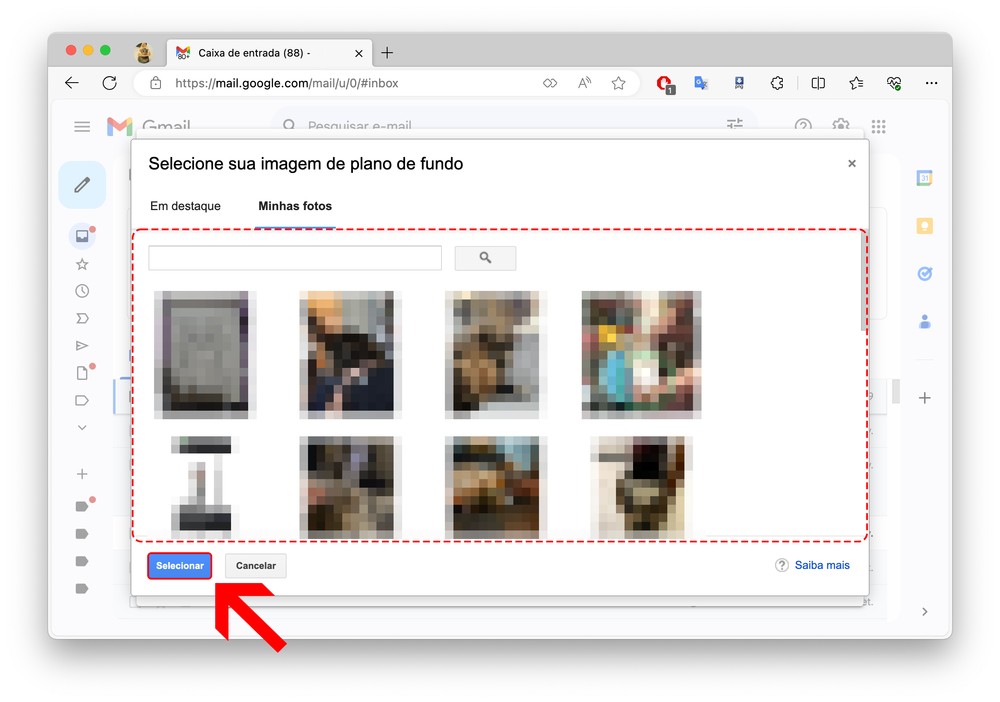Open the Saiba mais help link
This screenshot has width=1000, height=702.
coord(821,566)
